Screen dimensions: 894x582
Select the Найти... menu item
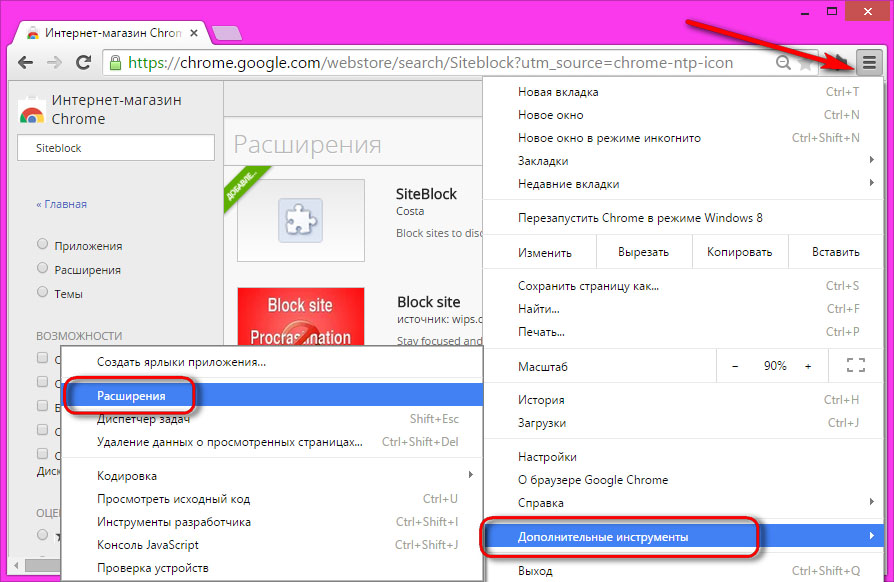682,309
